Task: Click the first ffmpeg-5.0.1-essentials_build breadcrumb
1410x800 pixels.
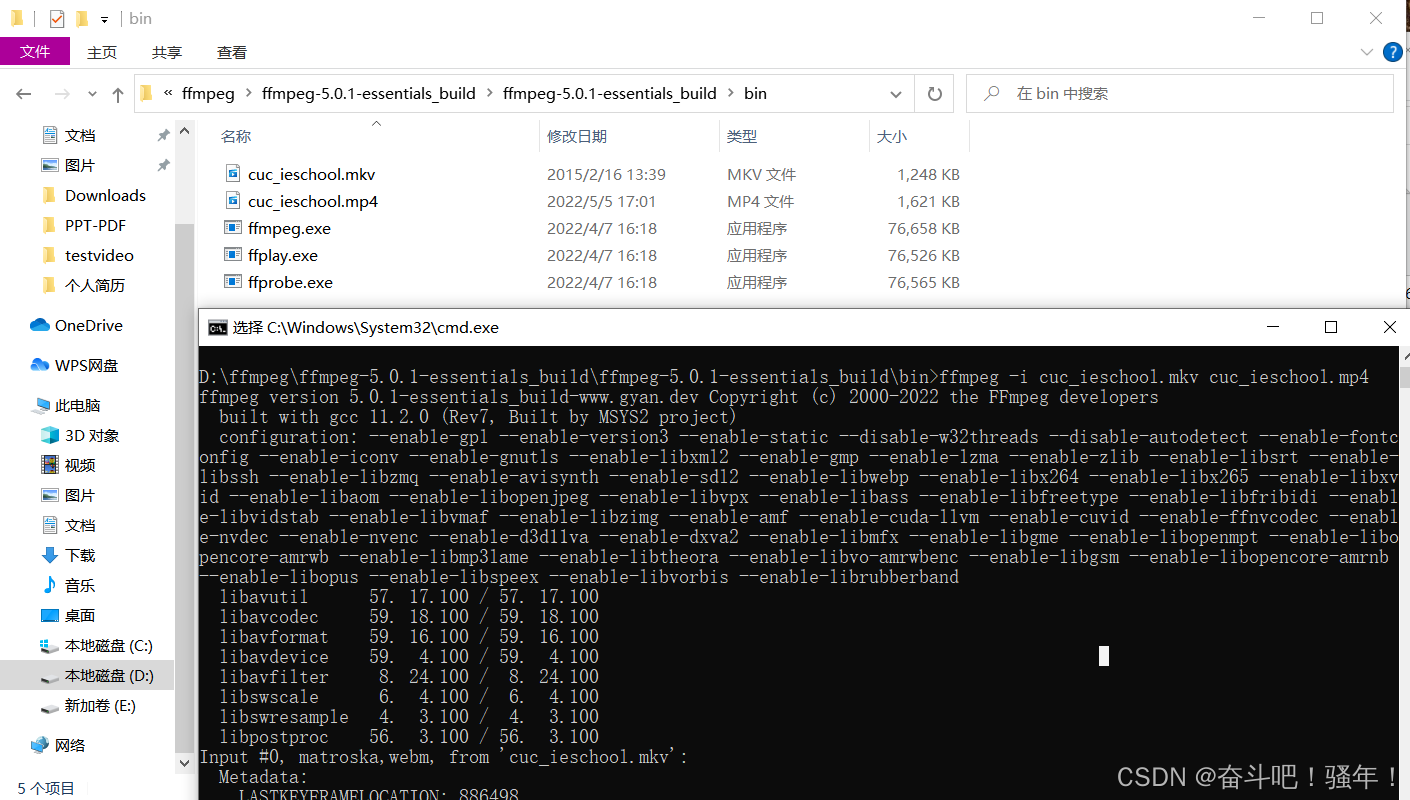Action: tap(369, 93)
